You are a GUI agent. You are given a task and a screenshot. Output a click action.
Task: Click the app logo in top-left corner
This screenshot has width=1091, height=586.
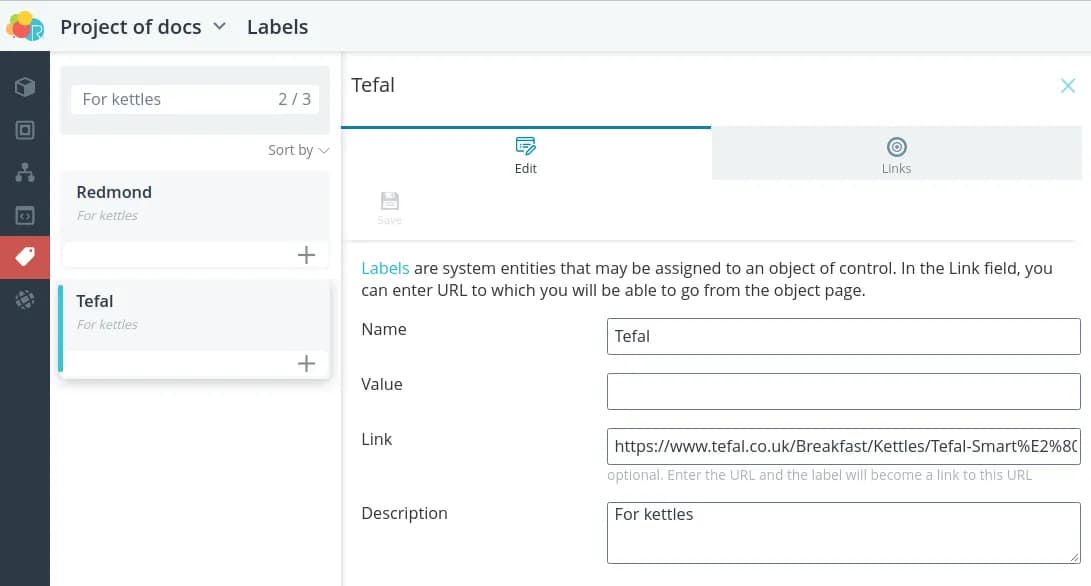click(25, 27)
